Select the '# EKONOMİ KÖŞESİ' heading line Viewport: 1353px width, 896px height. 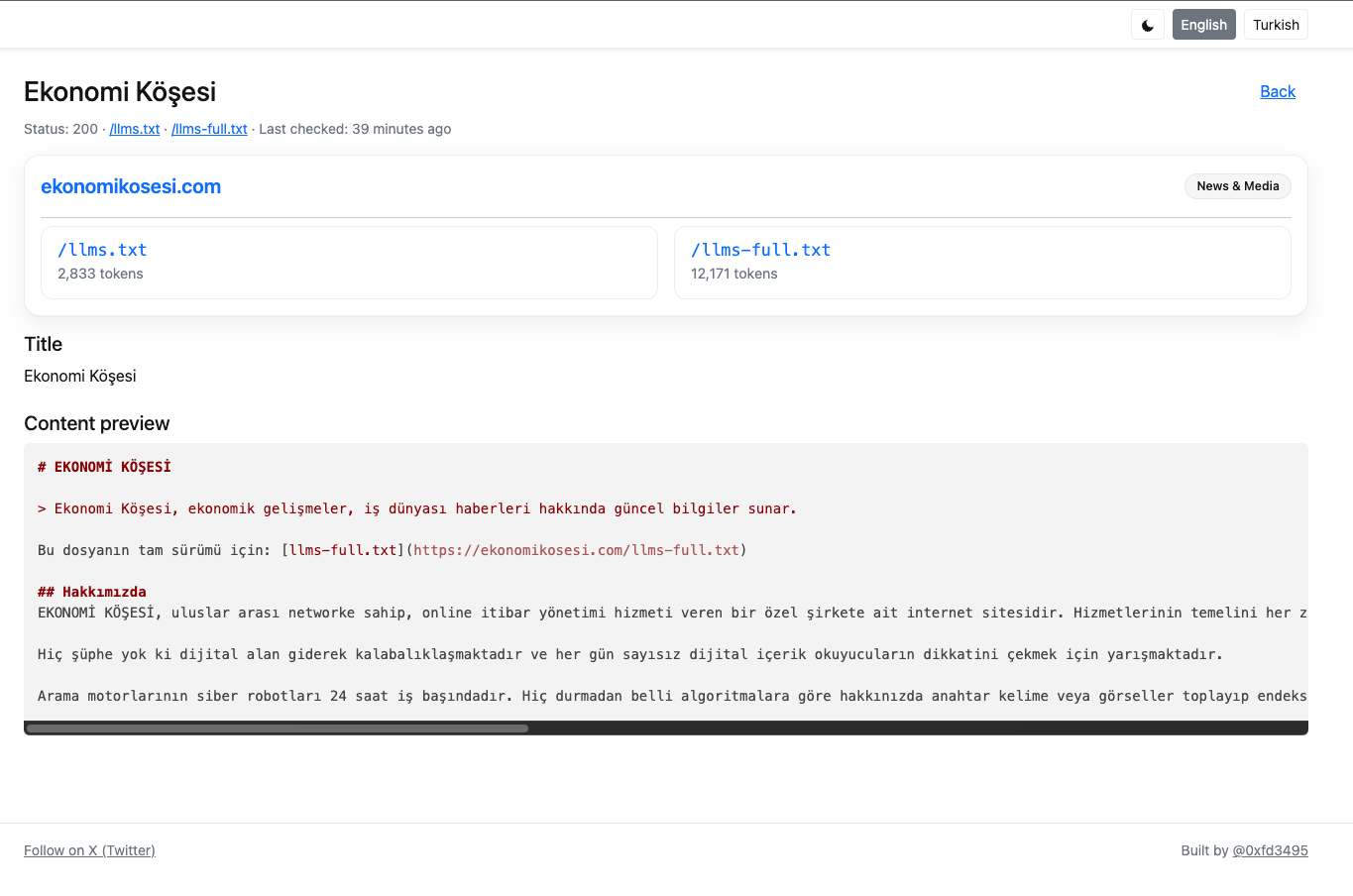(x=104, y=467)
